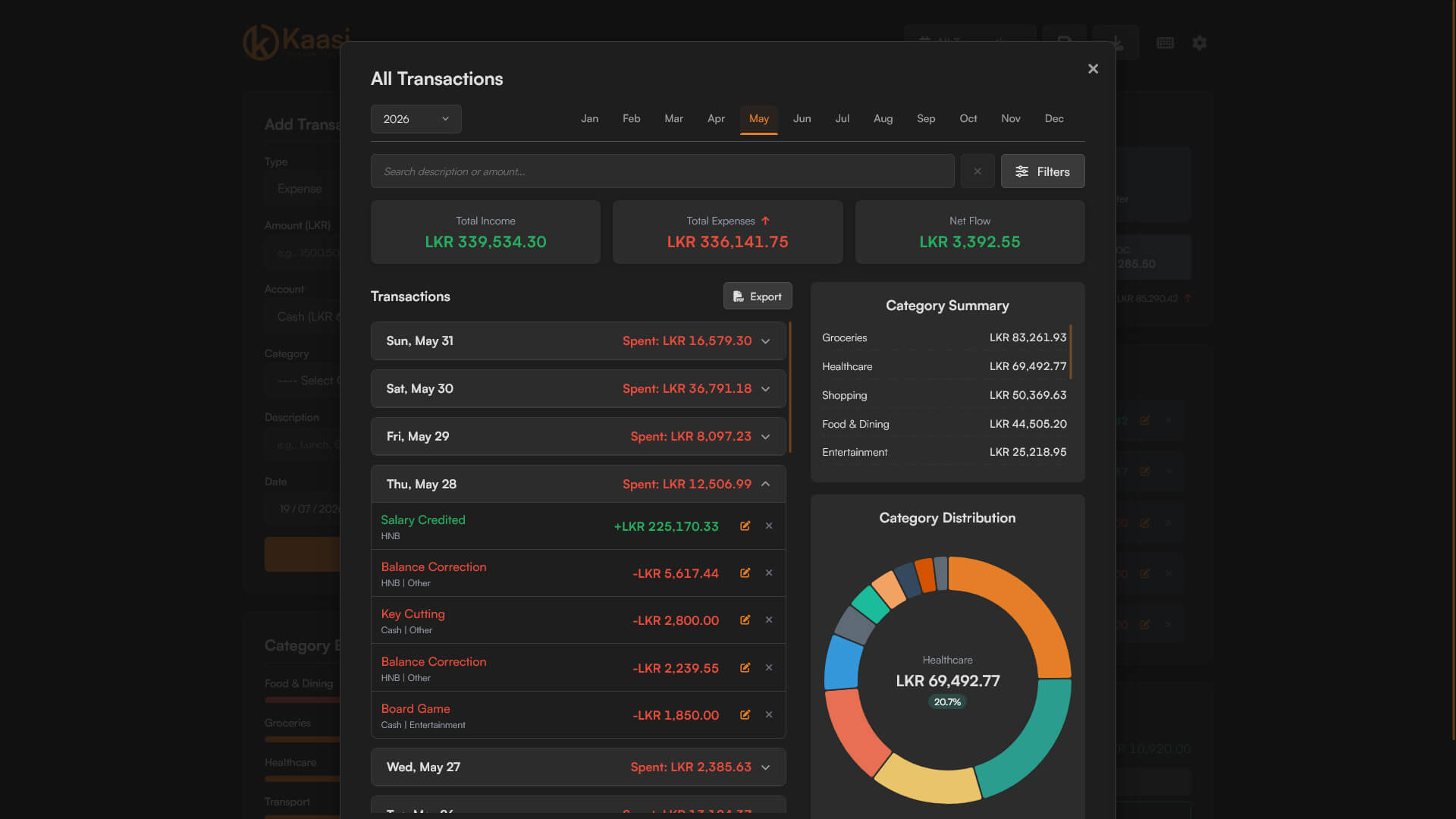This screenshot has width=1456, height=819.
Task: Delete the Balance Correction of LKR 2,239.55
Action: click(768, 668)
